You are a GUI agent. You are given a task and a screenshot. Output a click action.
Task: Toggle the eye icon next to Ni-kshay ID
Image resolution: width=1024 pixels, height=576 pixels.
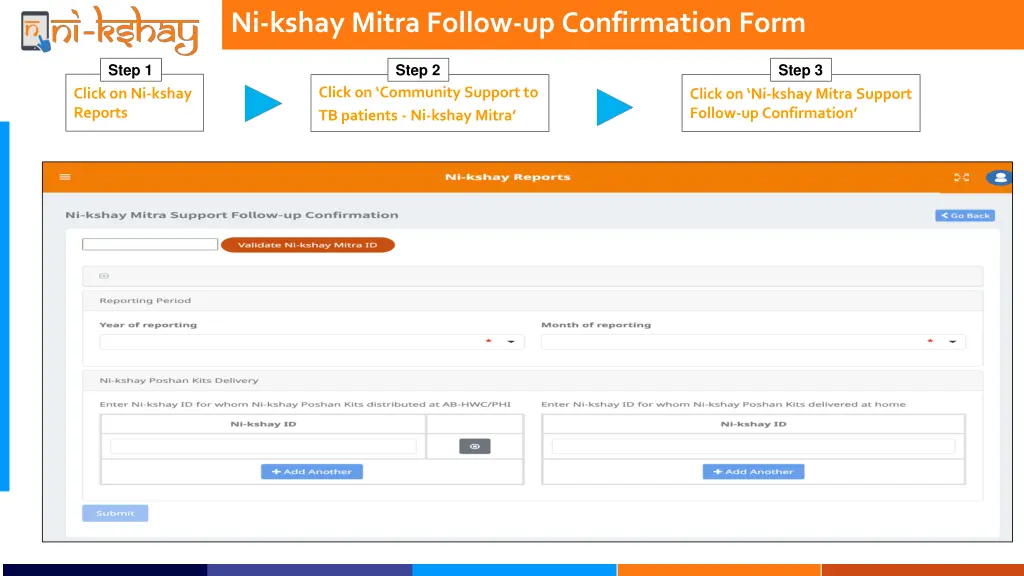(474, 446)
